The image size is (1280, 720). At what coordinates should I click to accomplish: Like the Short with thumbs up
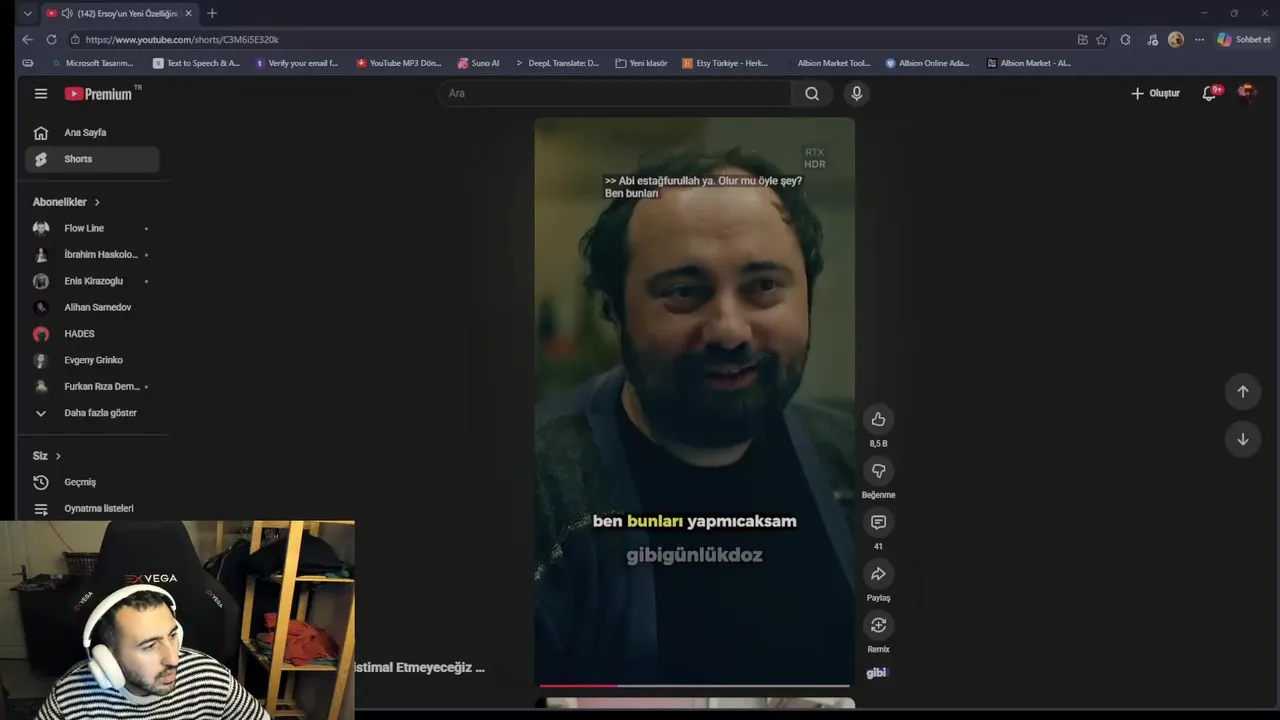pyautogui.click(x=878, y=419)
